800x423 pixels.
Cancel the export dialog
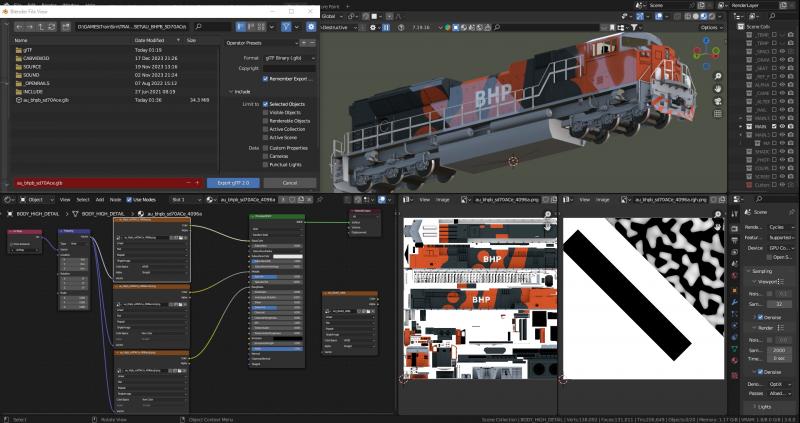[x=290, y=183]
